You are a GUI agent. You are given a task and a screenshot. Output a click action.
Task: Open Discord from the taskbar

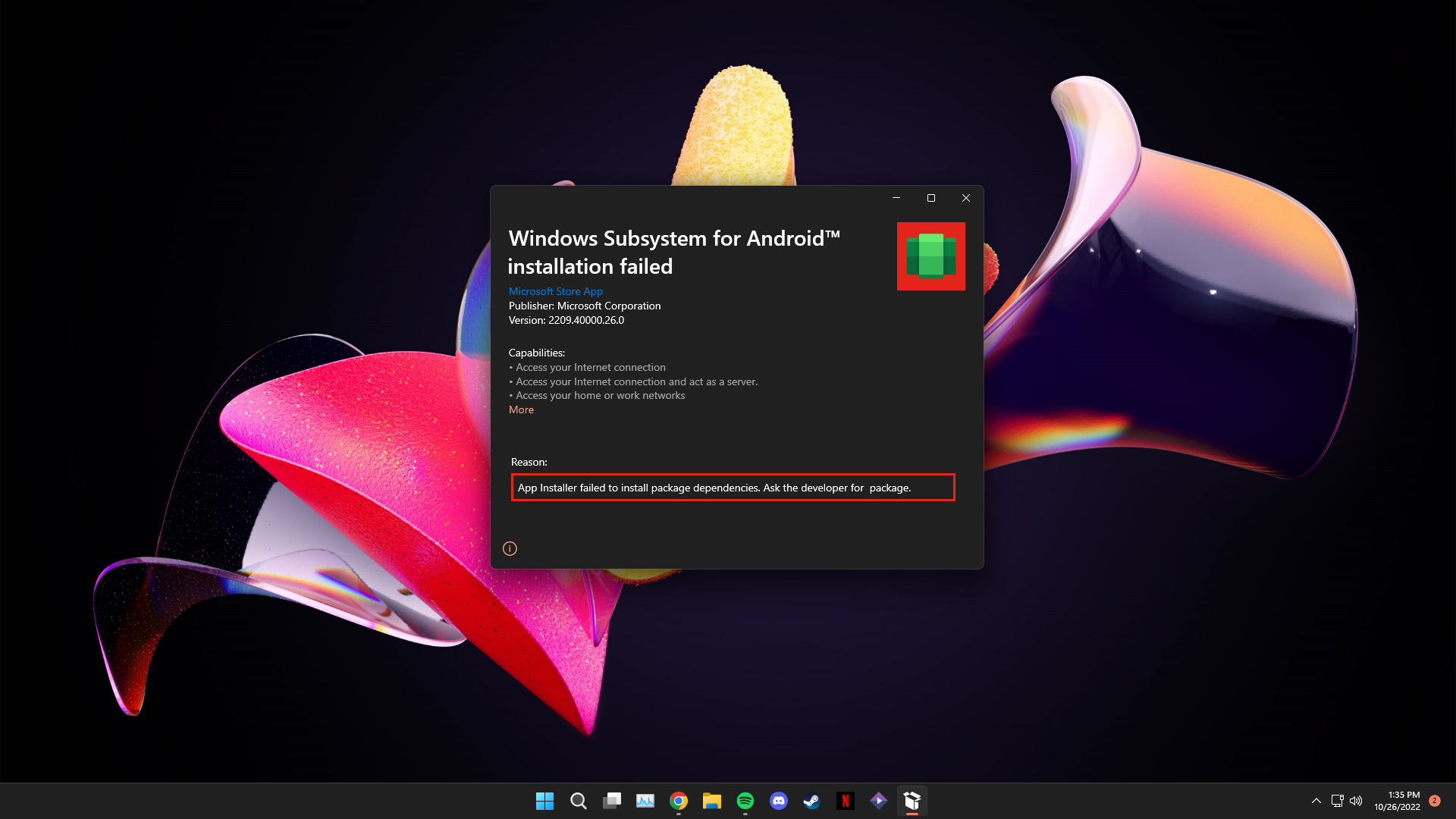pos(779,801)
